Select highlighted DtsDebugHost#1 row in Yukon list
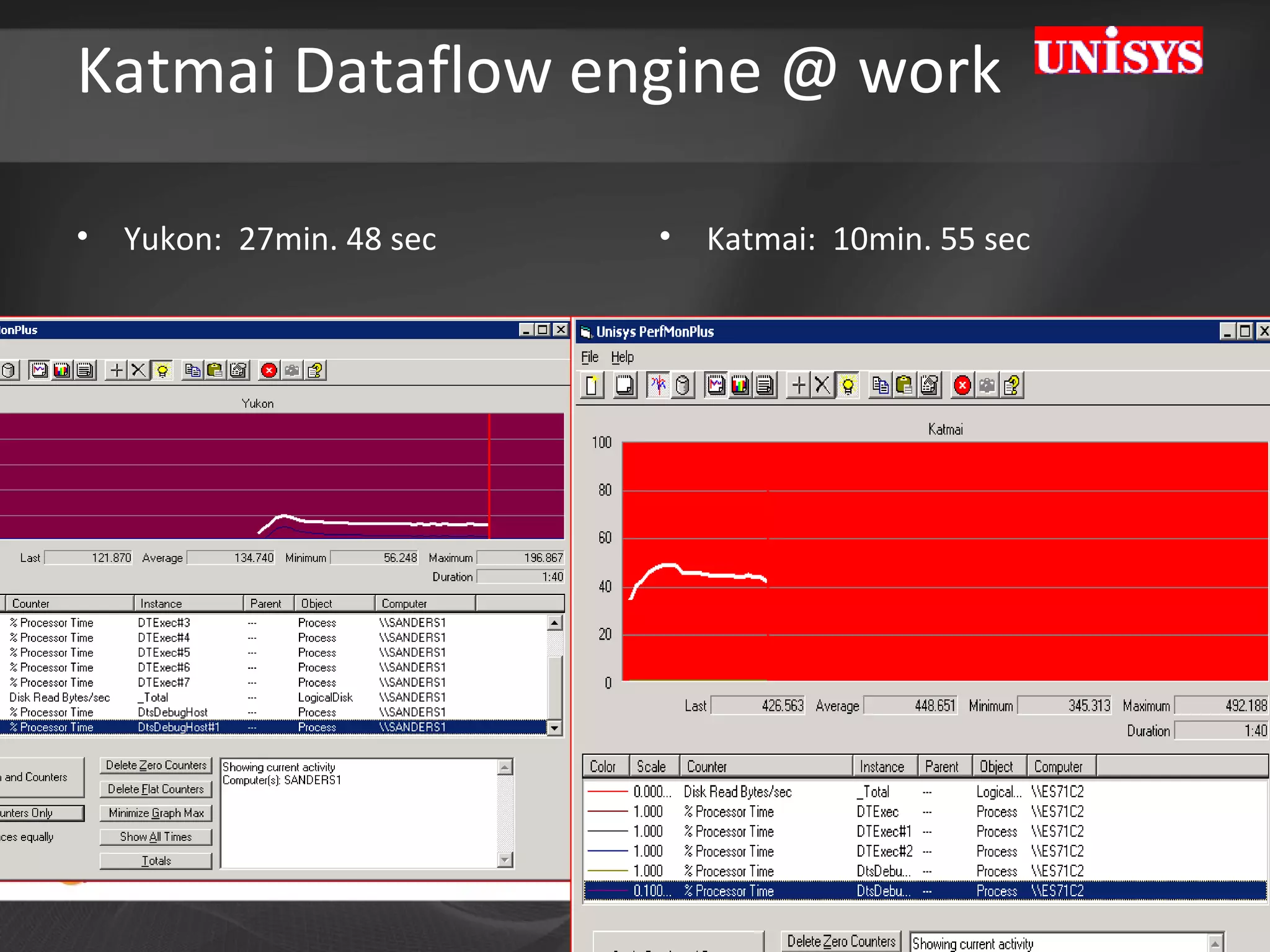Viewport: 1270px width, 952px height. (x=273, y=728)
